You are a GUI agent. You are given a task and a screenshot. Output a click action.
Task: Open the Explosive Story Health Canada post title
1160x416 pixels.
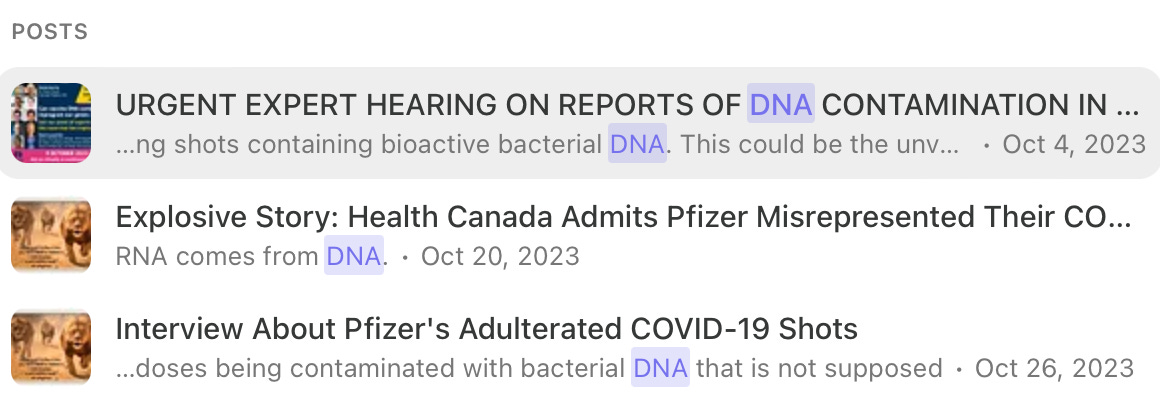(624, 217)
